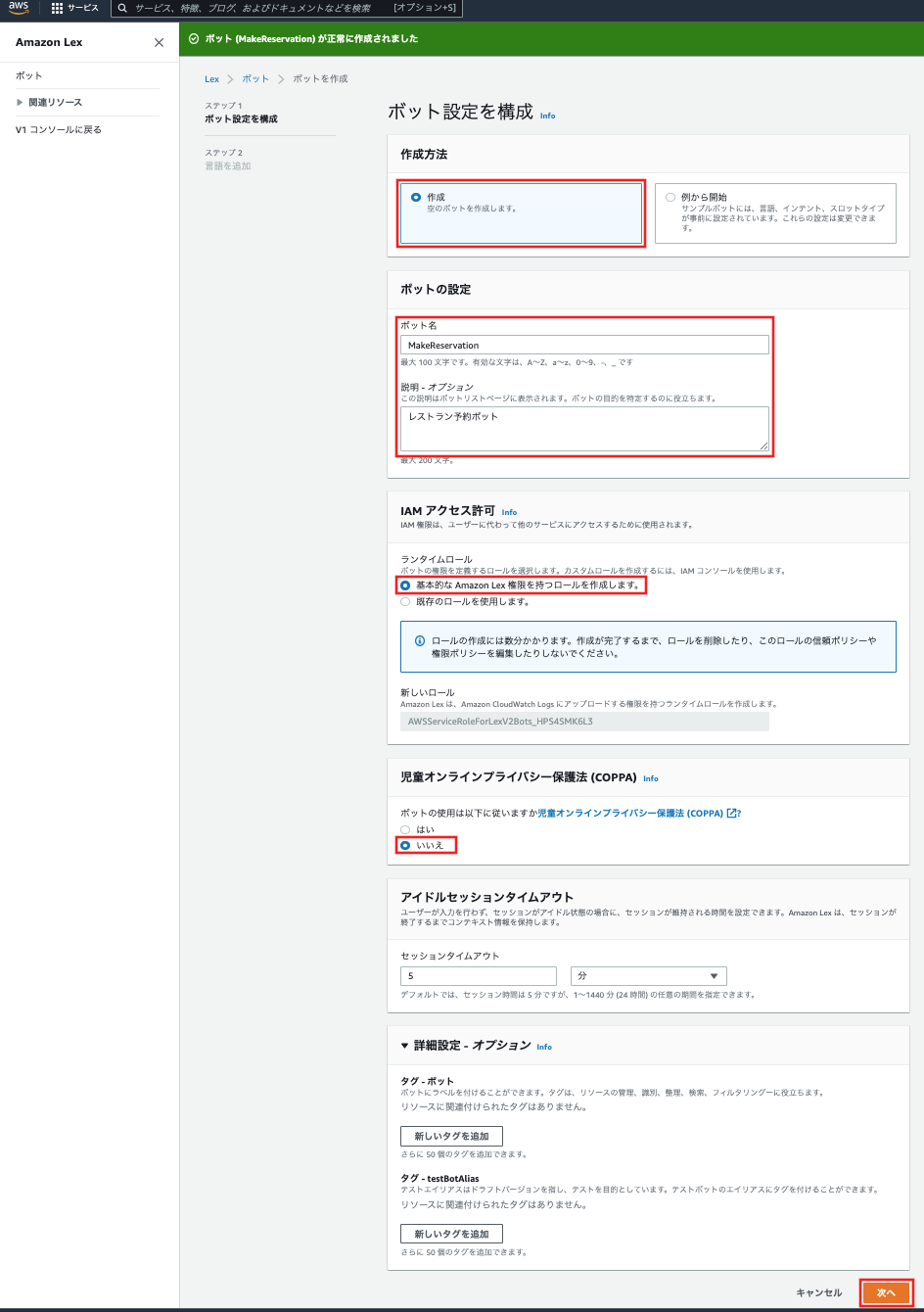
Task: Choose 既存のロールを使用します radio
Action: pyautogui.click(x=405, y=602)
